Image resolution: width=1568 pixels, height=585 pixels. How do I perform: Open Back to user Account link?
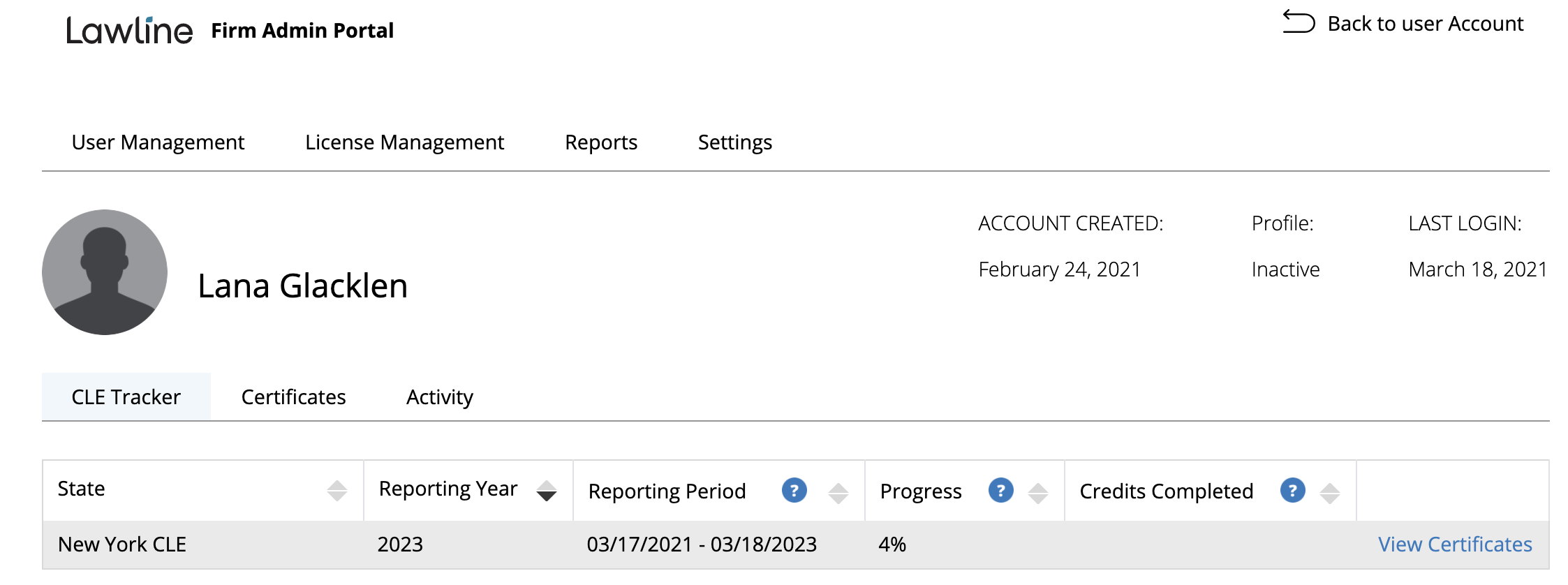coord(1425,23)
